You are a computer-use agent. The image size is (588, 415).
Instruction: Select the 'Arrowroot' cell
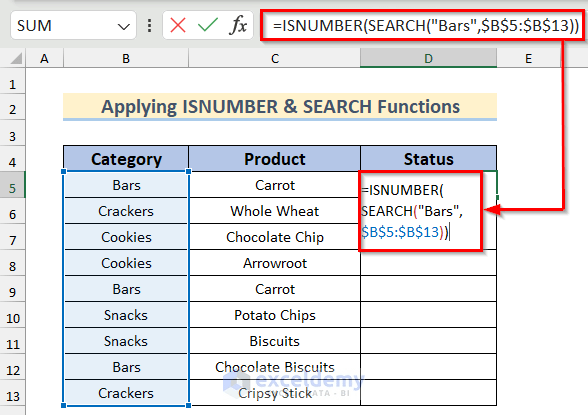(275, 263)
